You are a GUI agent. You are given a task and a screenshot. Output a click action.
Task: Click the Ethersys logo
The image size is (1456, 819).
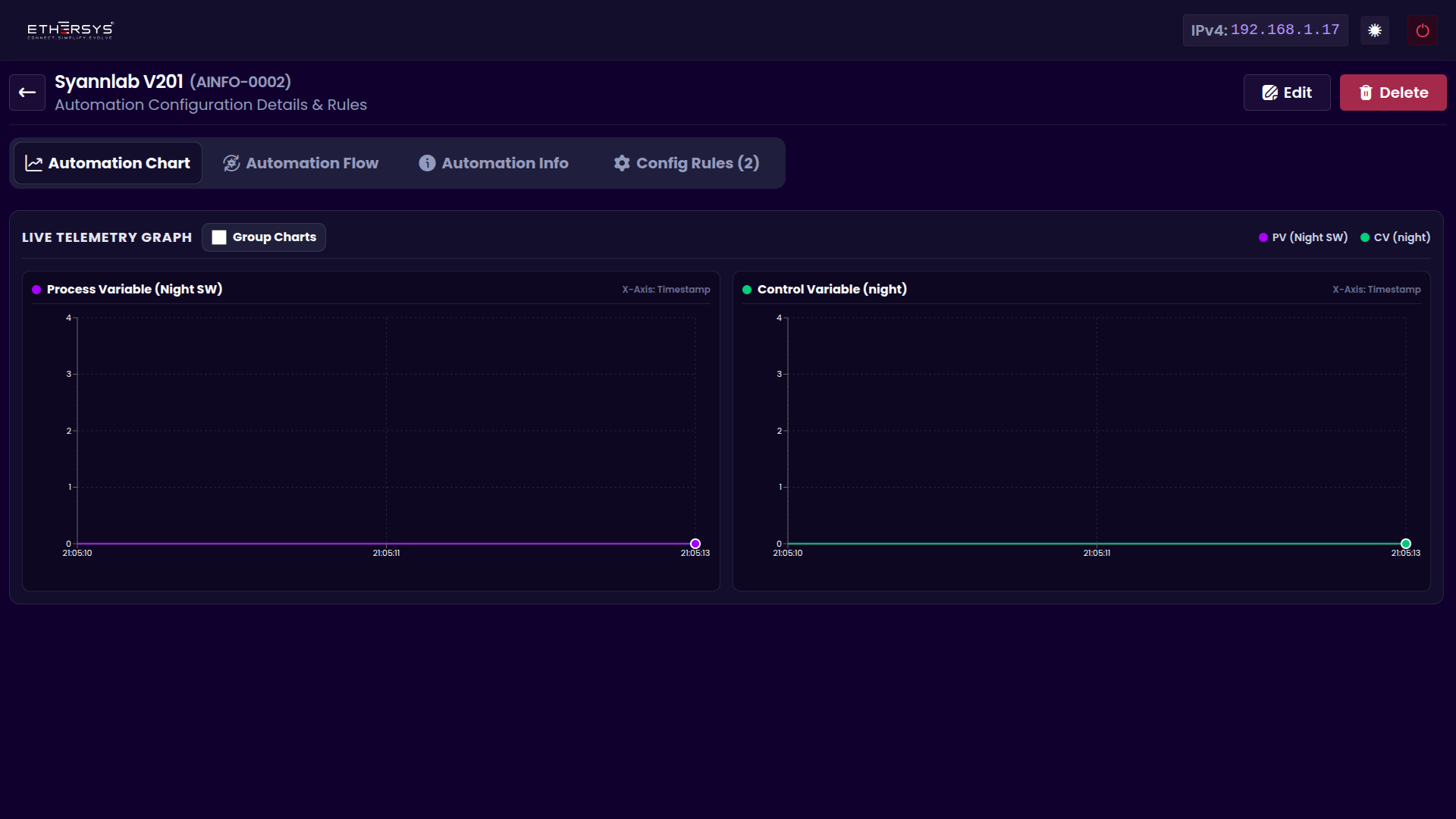71,30
